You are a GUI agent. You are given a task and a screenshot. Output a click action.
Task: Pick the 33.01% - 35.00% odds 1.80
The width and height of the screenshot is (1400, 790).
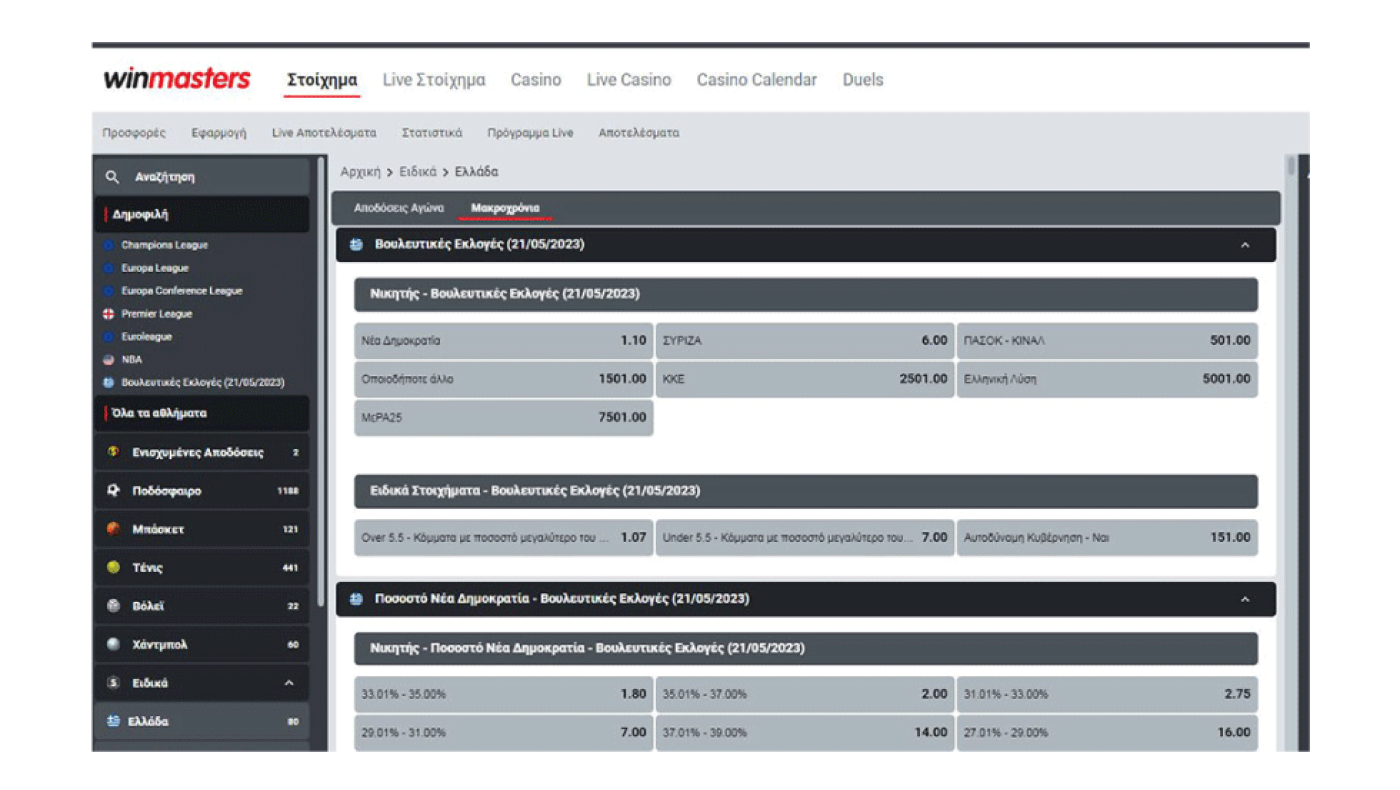(x=503, y=694)
